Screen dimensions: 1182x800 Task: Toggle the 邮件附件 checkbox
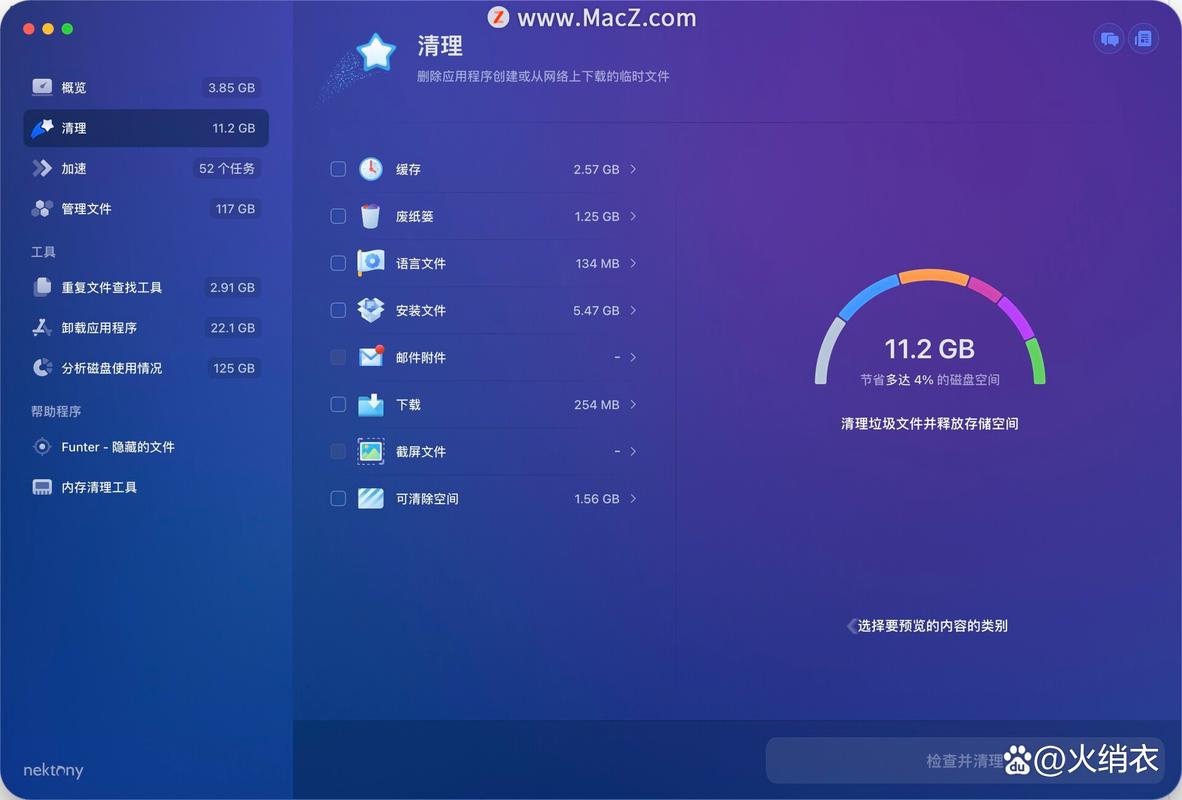[338, 357]
